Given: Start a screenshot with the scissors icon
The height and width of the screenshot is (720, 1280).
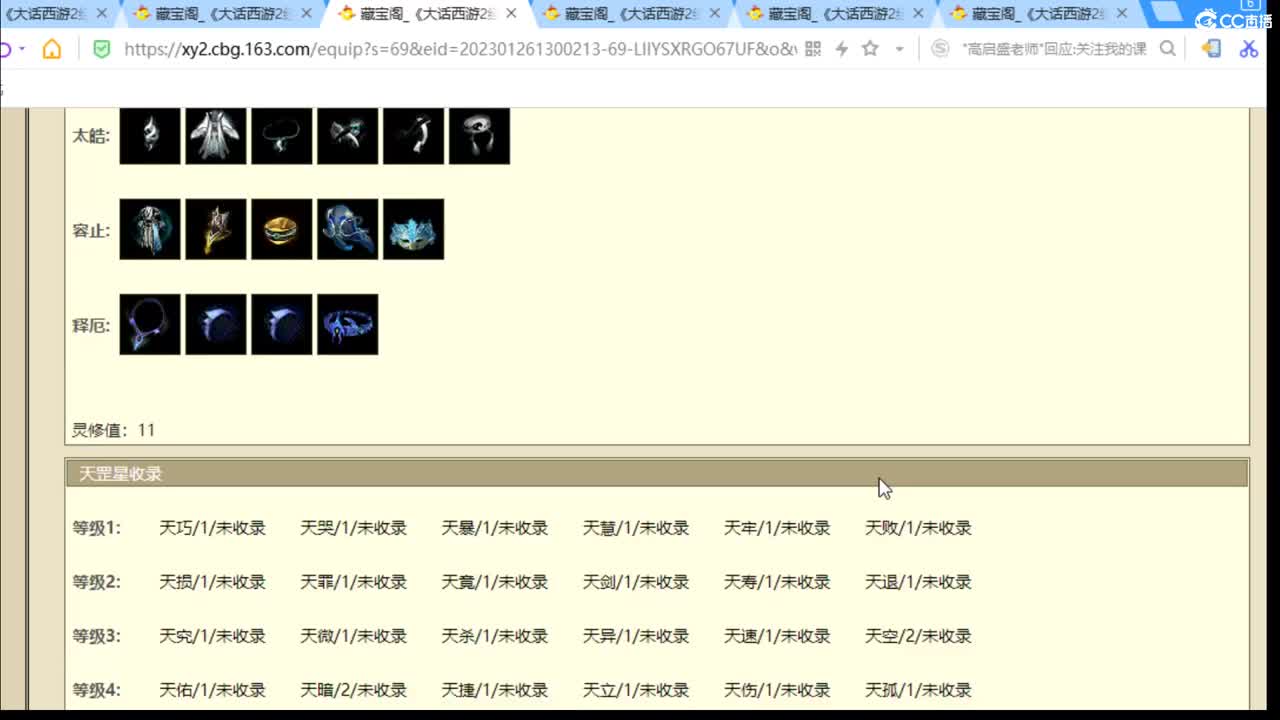Looking at the screenshot, I should [x=1249, y=49].
